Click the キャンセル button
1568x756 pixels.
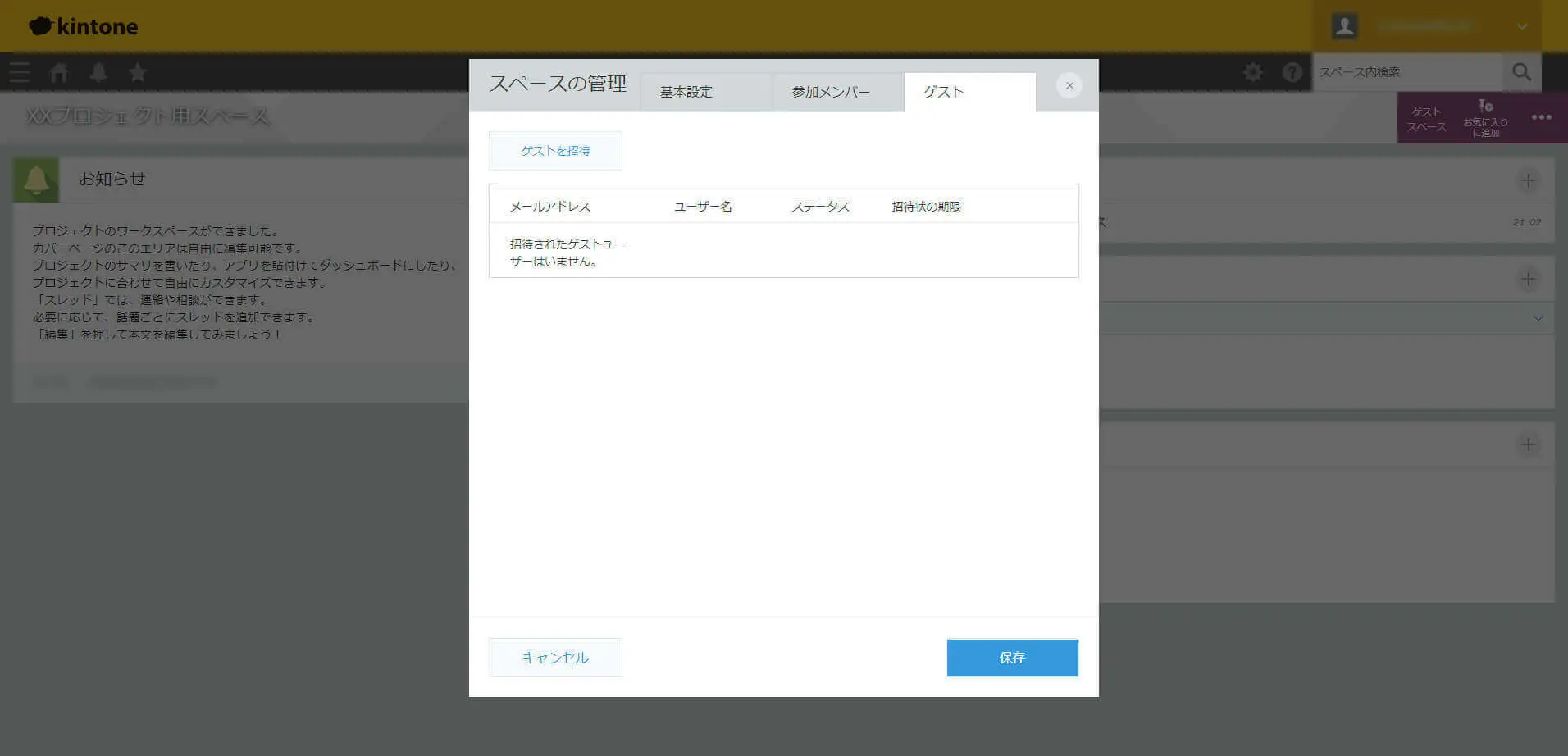(555, 658)
